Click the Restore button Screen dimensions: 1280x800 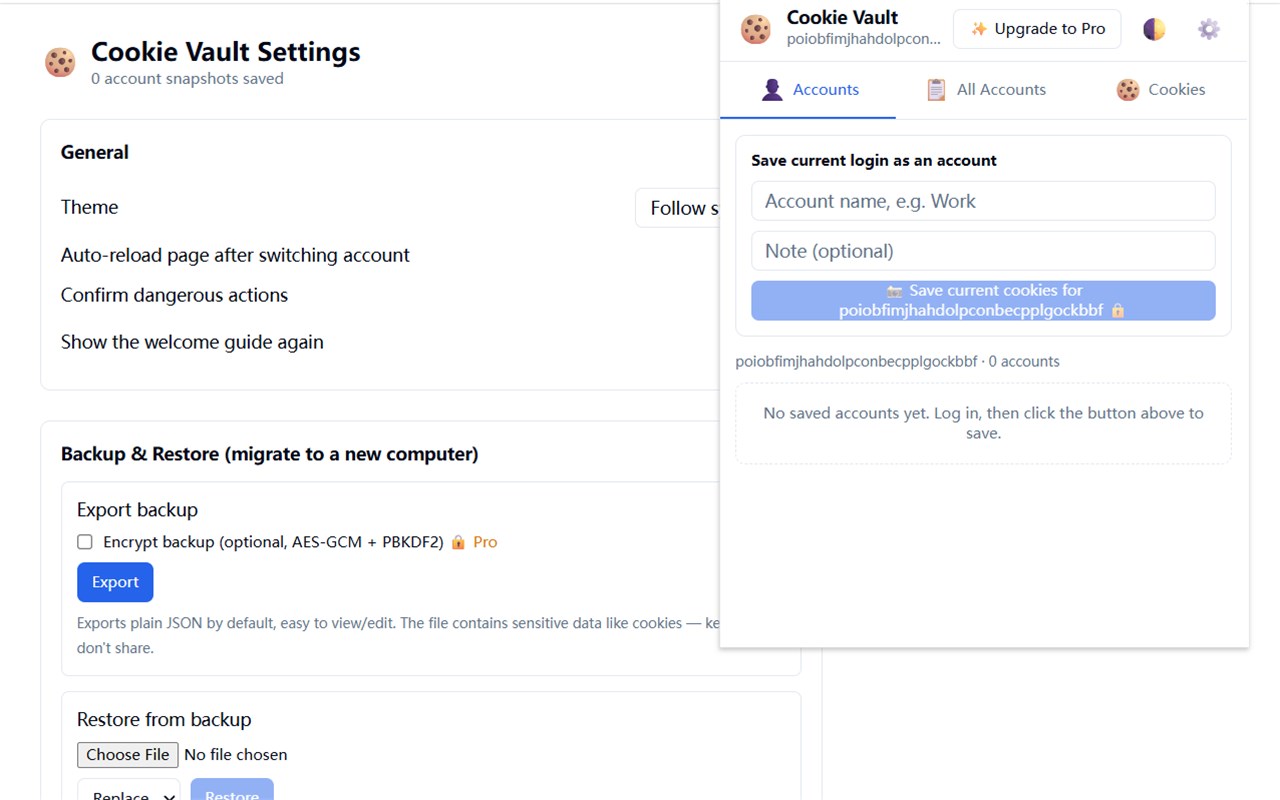(x=232, y=790)
